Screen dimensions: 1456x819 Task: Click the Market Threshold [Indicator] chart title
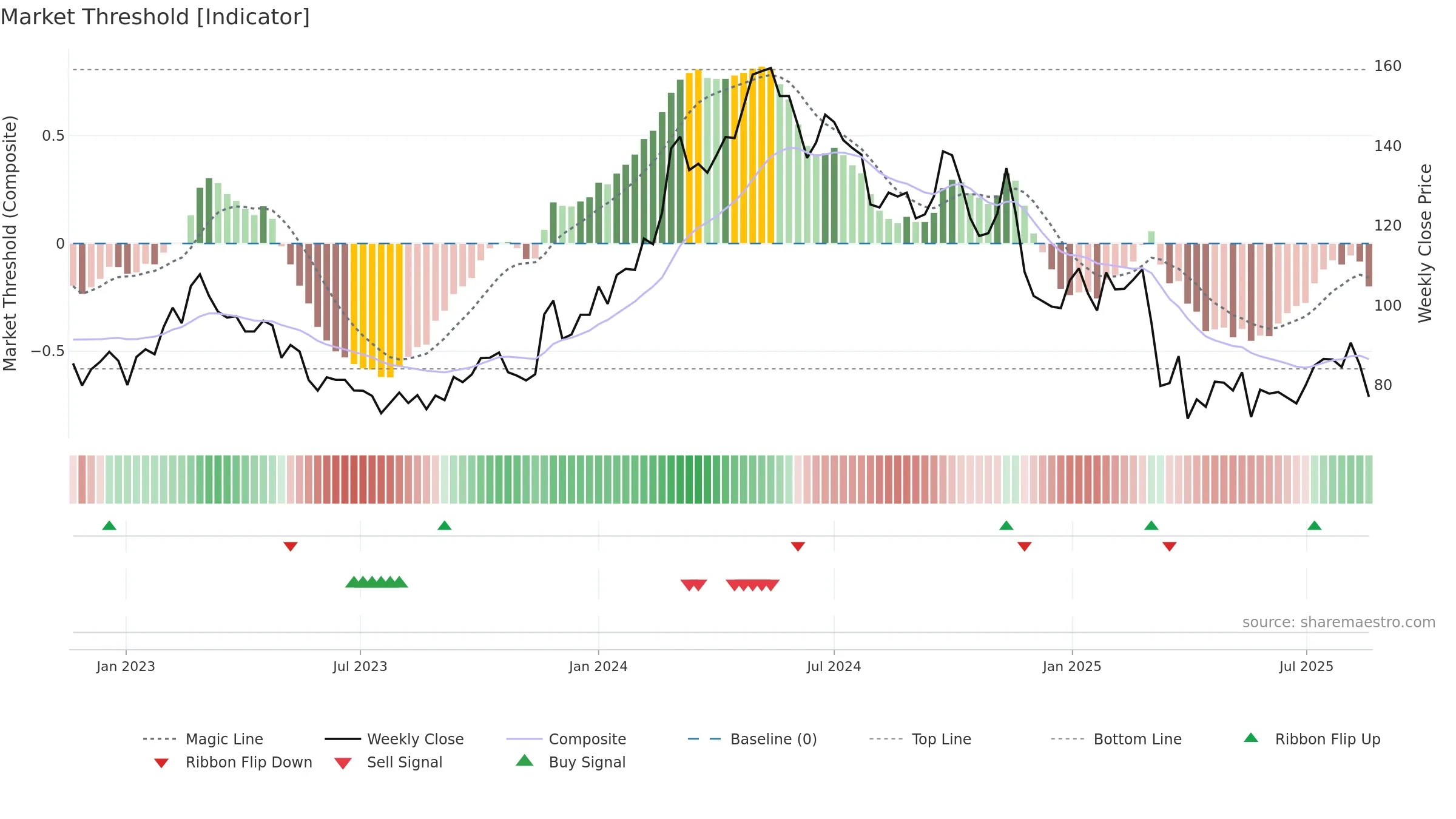click(155, 17)
